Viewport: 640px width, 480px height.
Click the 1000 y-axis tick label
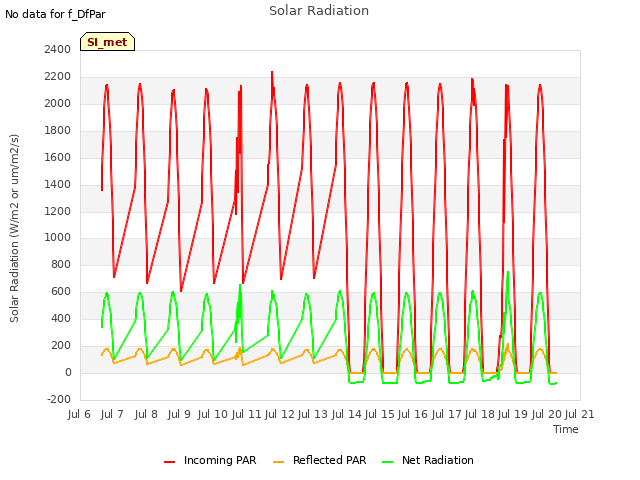(x=58, y=238)
